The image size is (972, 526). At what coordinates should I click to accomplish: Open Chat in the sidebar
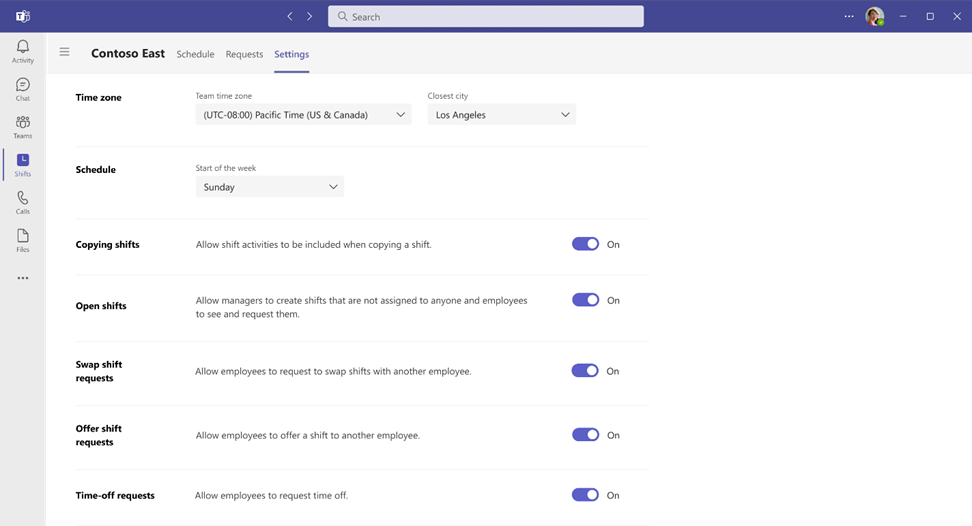click(22, 89)
